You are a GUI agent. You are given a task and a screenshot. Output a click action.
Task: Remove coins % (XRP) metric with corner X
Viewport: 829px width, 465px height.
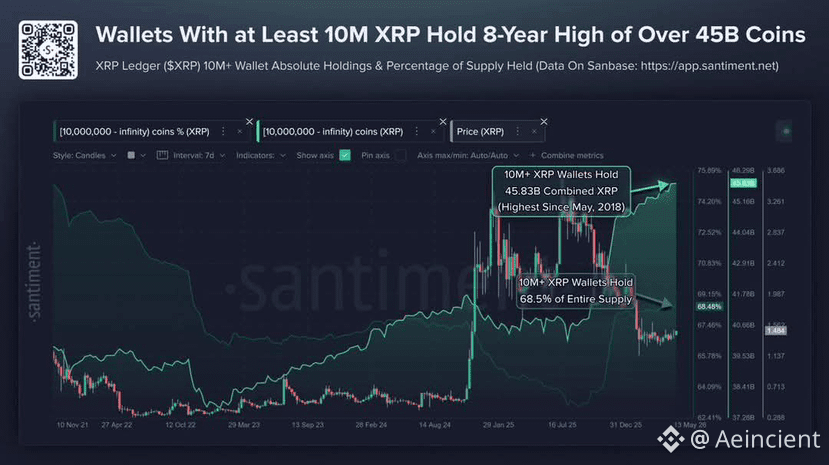(x=250, y=122)
